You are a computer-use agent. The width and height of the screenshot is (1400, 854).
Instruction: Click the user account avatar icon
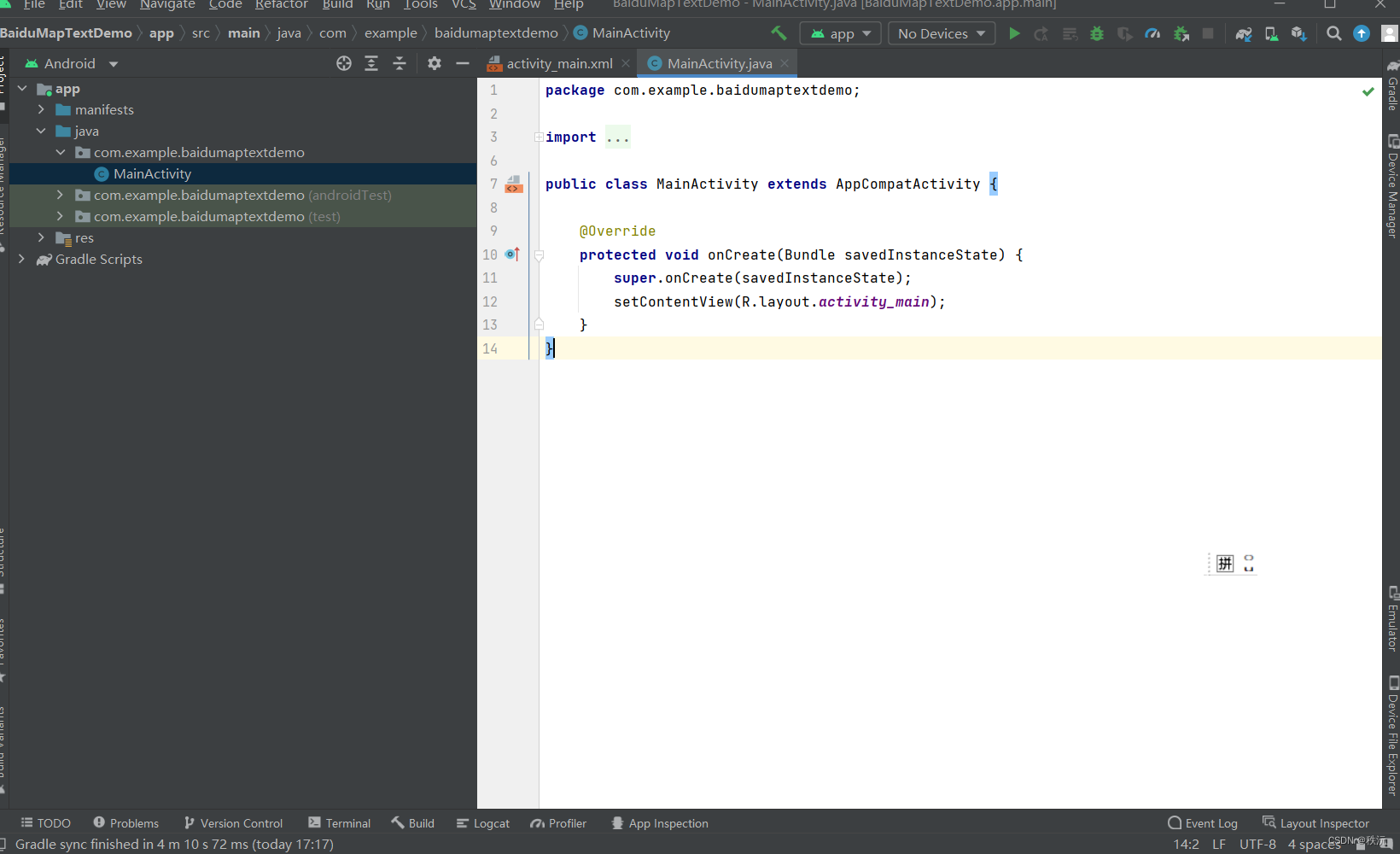coord(1390,33)
